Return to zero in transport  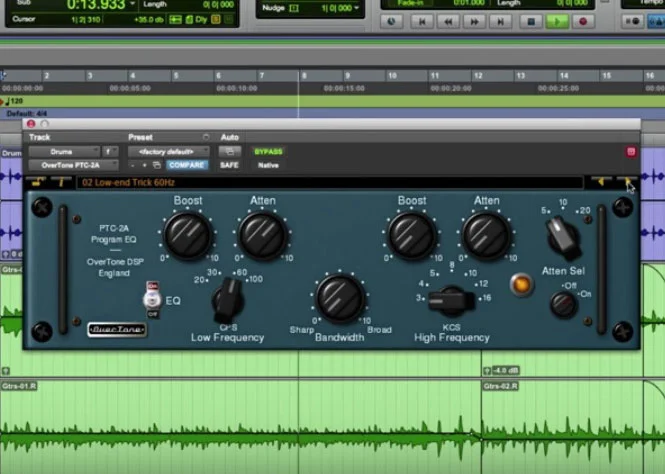click(422, 21)
